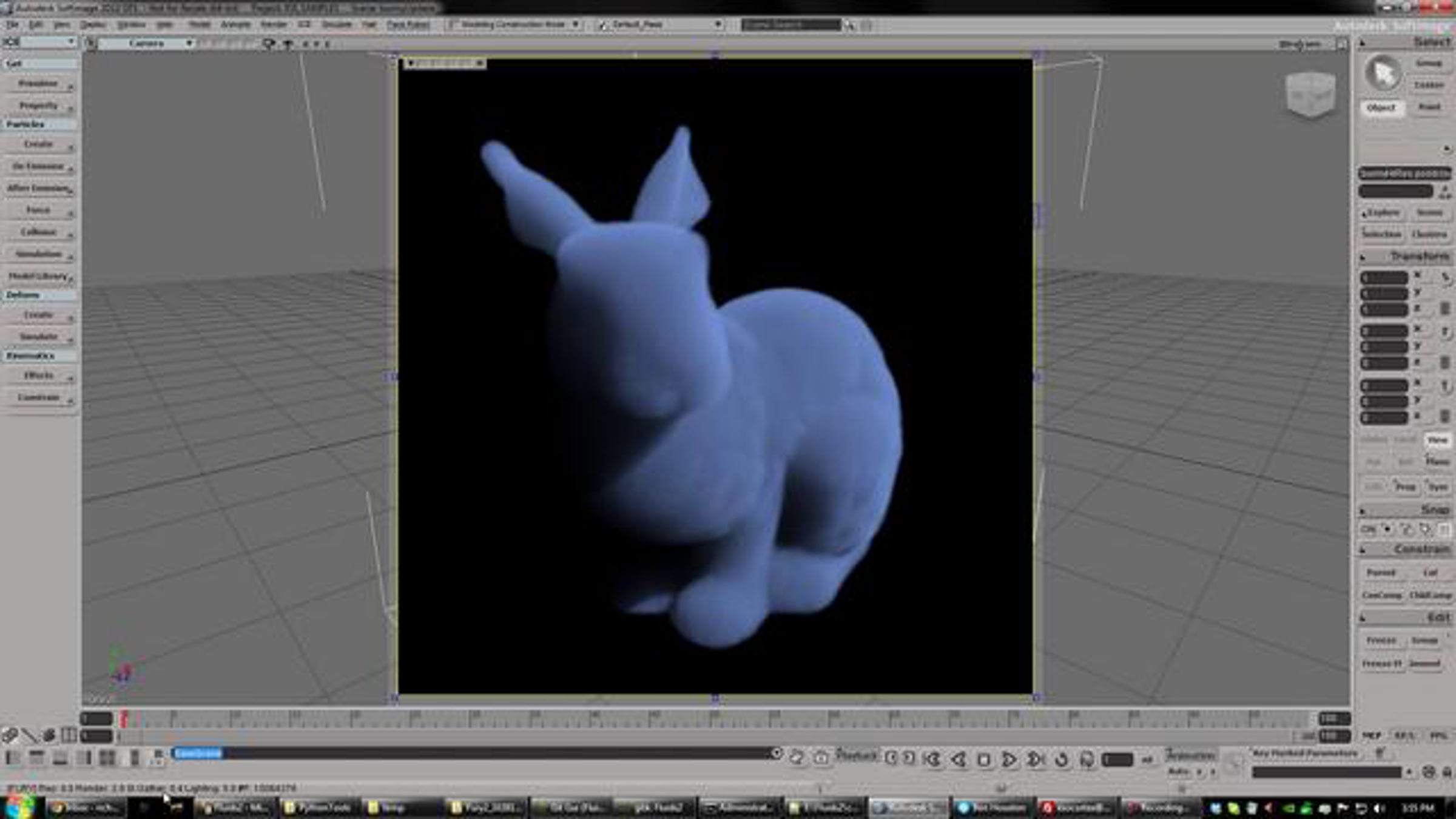Viewport: 1456px width, 819px height.
Task: Collapse the Constrain panel section
Action: pos(1363,550)
